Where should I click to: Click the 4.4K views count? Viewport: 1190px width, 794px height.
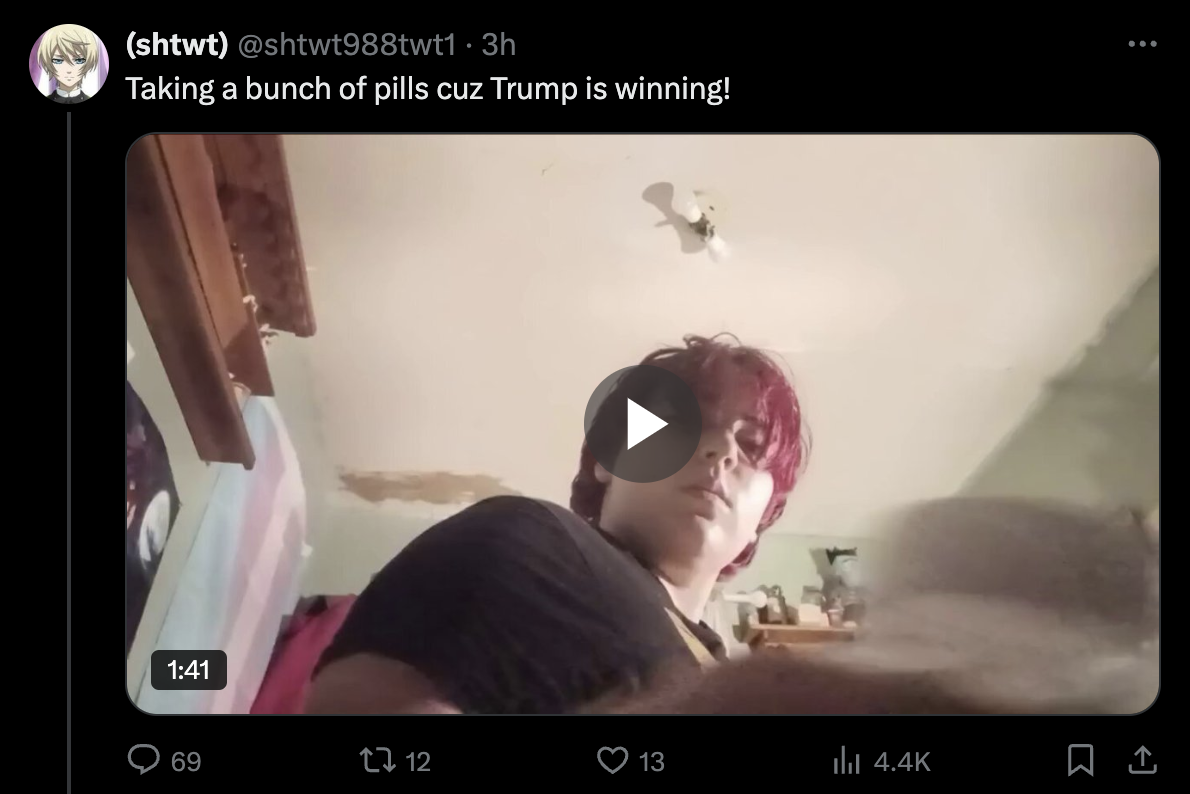[902, 761]
